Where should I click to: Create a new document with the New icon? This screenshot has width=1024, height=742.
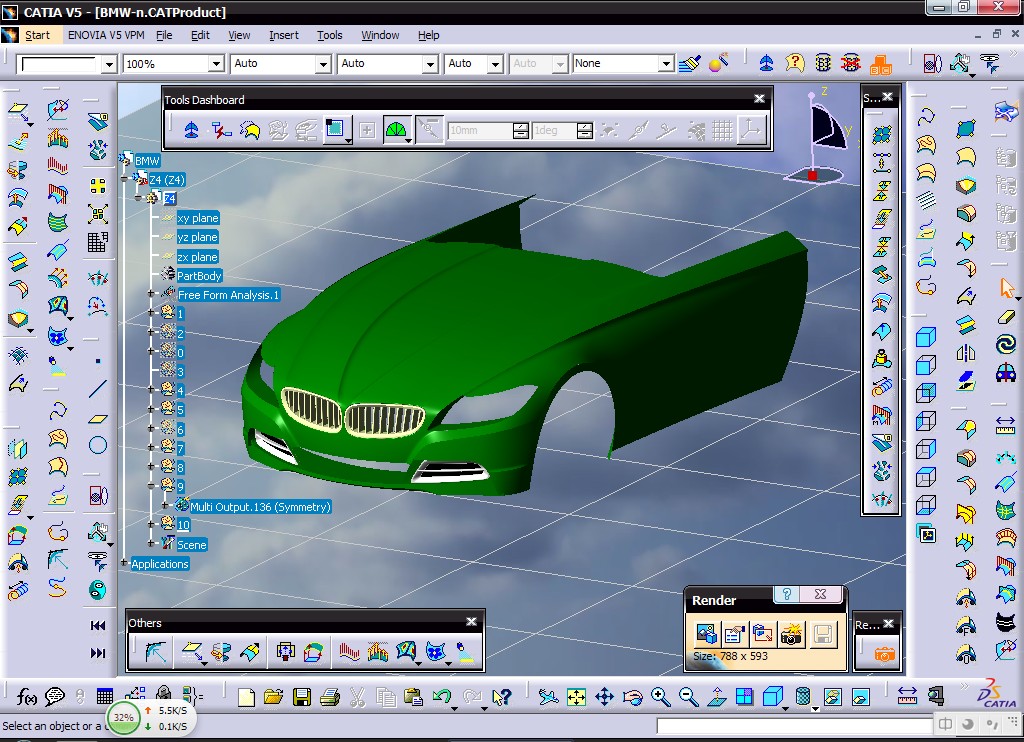pos(246,698)
